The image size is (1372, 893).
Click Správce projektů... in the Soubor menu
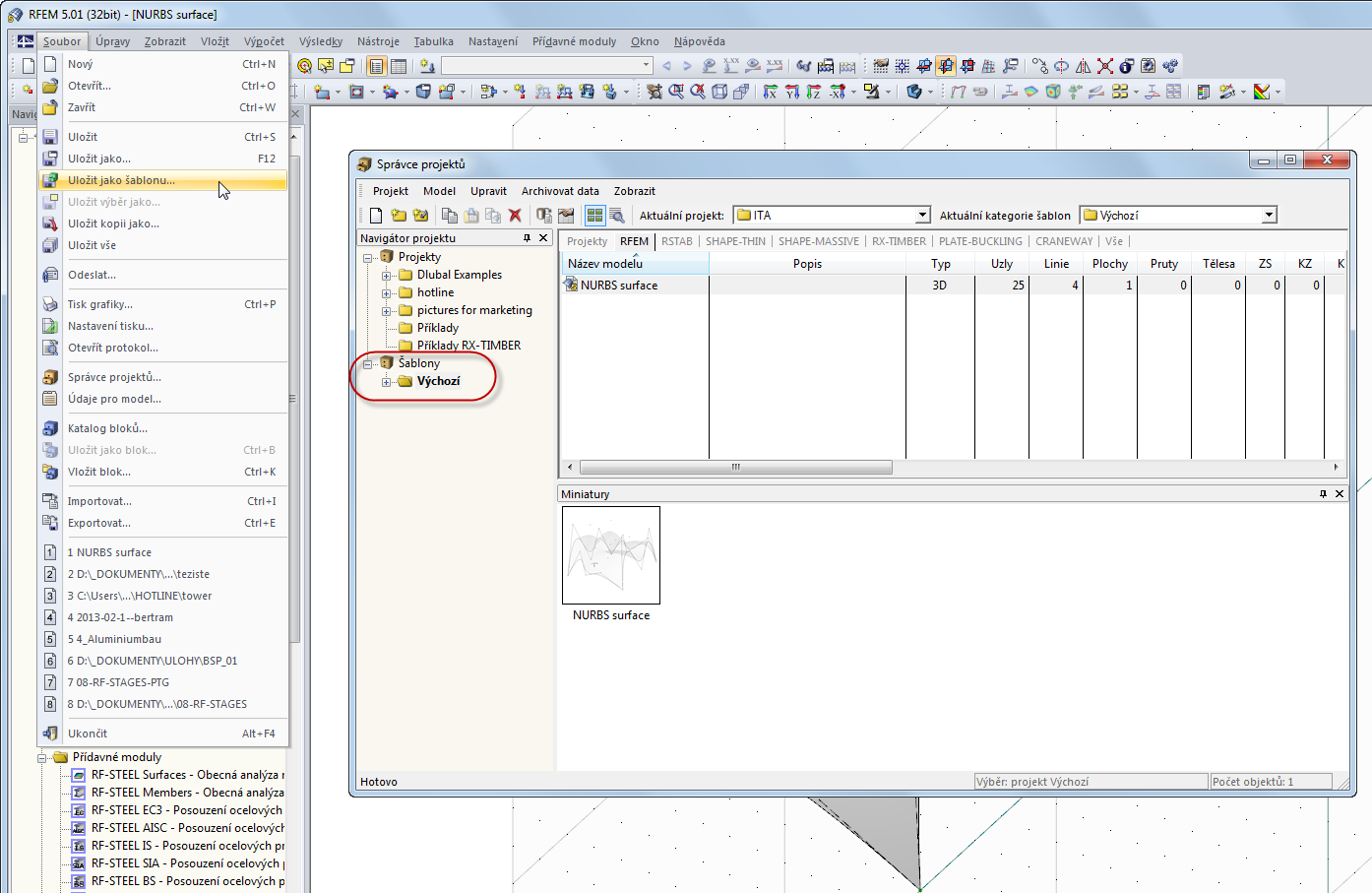coord(163,377)
